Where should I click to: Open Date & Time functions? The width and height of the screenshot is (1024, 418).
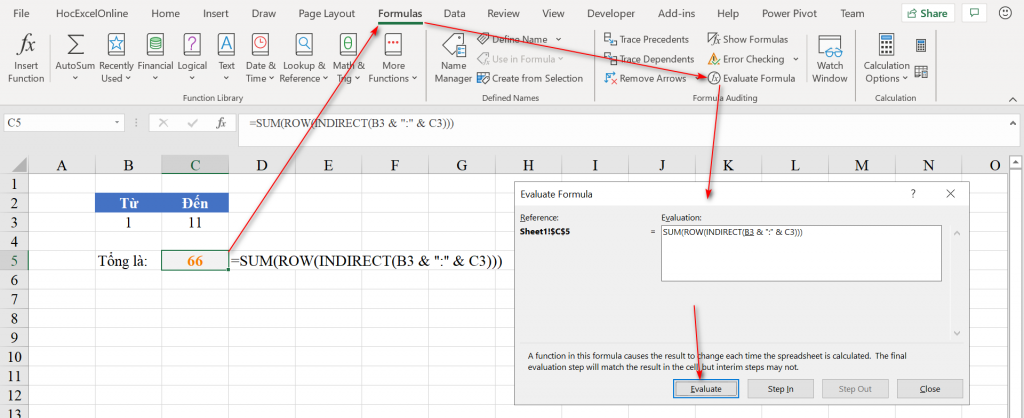point(261,59)
